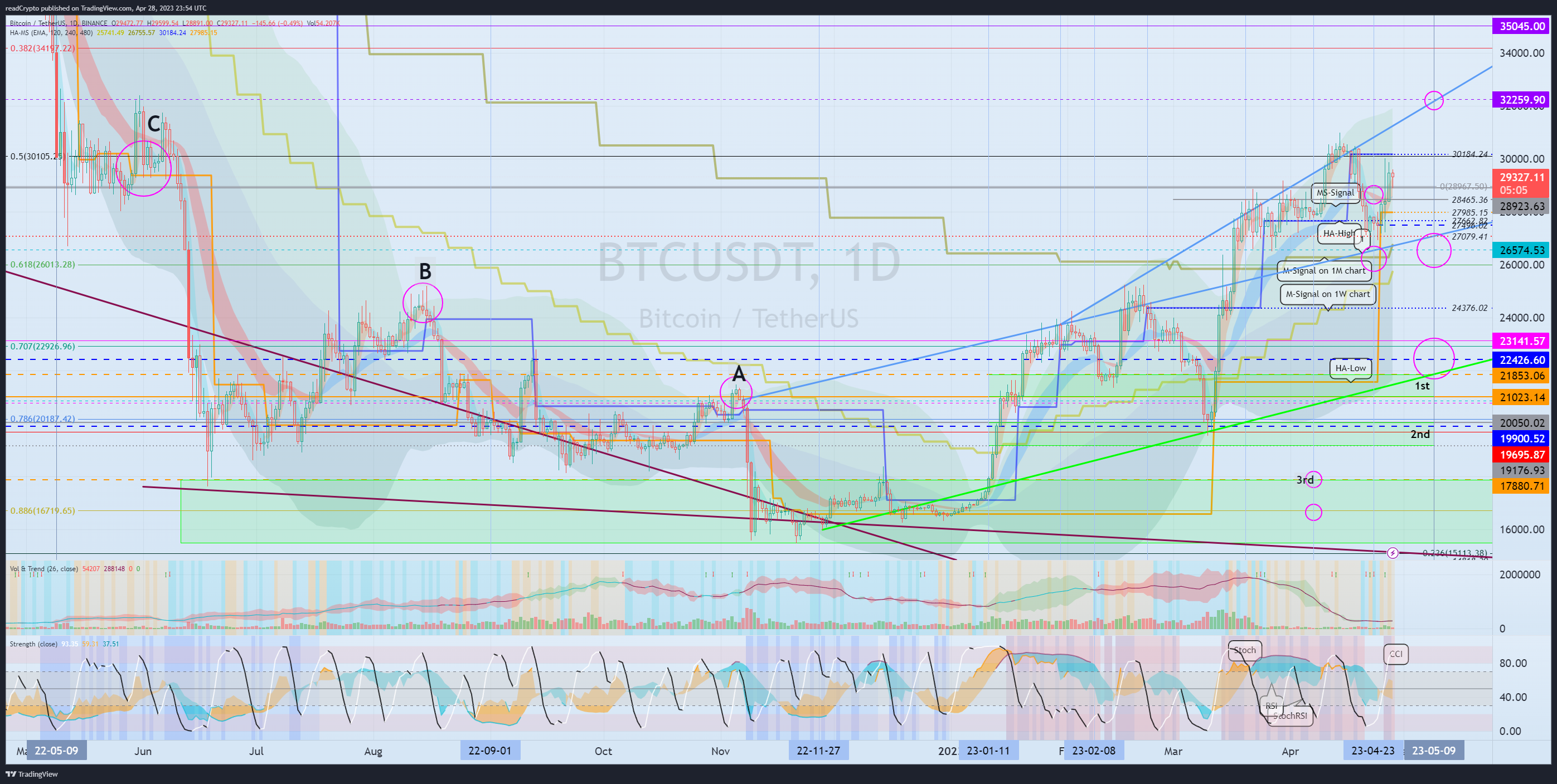Click the Aug label on time axis
Image resolution: width=1557 pixels, height=784 pixels.
pyautogui.click(x=374, y=751)
